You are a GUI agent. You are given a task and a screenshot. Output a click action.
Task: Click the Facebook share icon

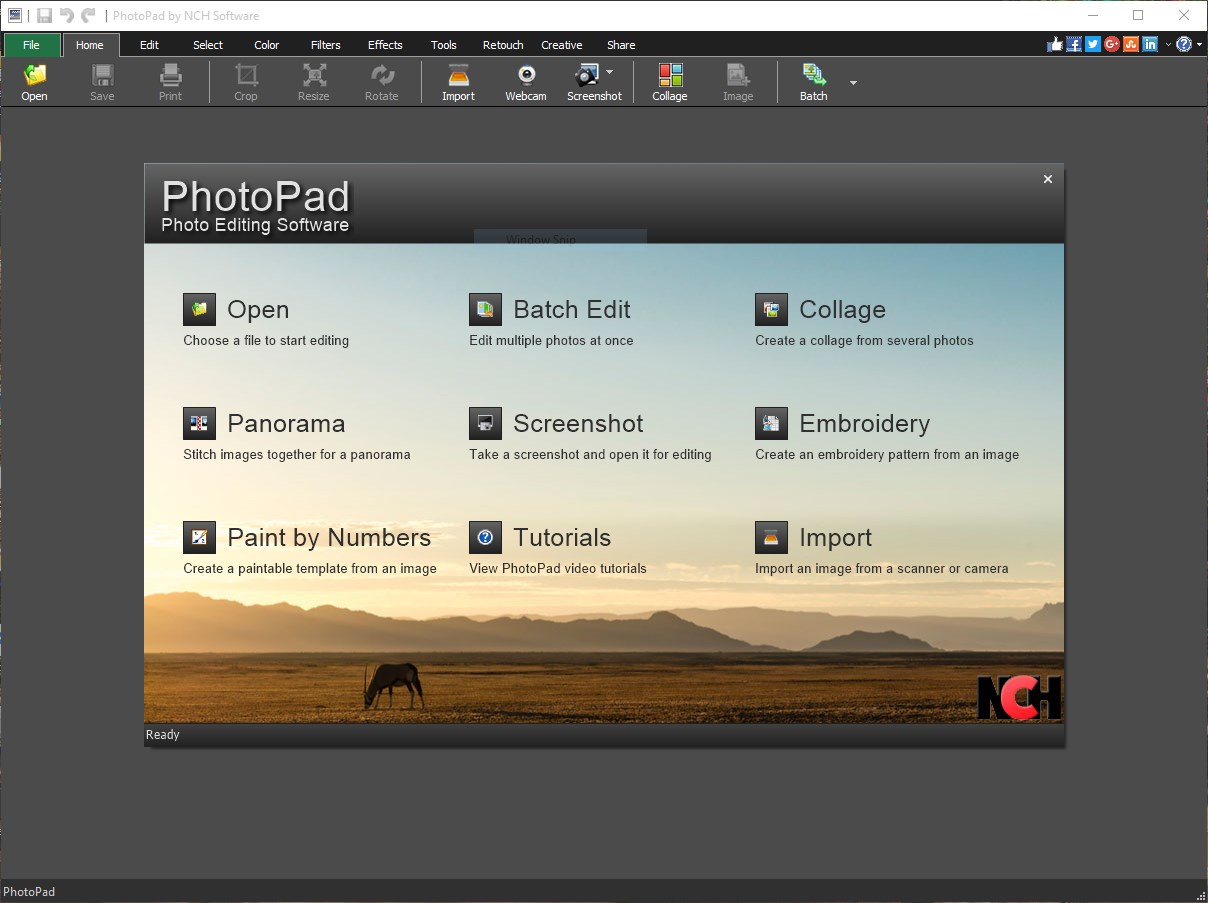tap(1073, 44)
